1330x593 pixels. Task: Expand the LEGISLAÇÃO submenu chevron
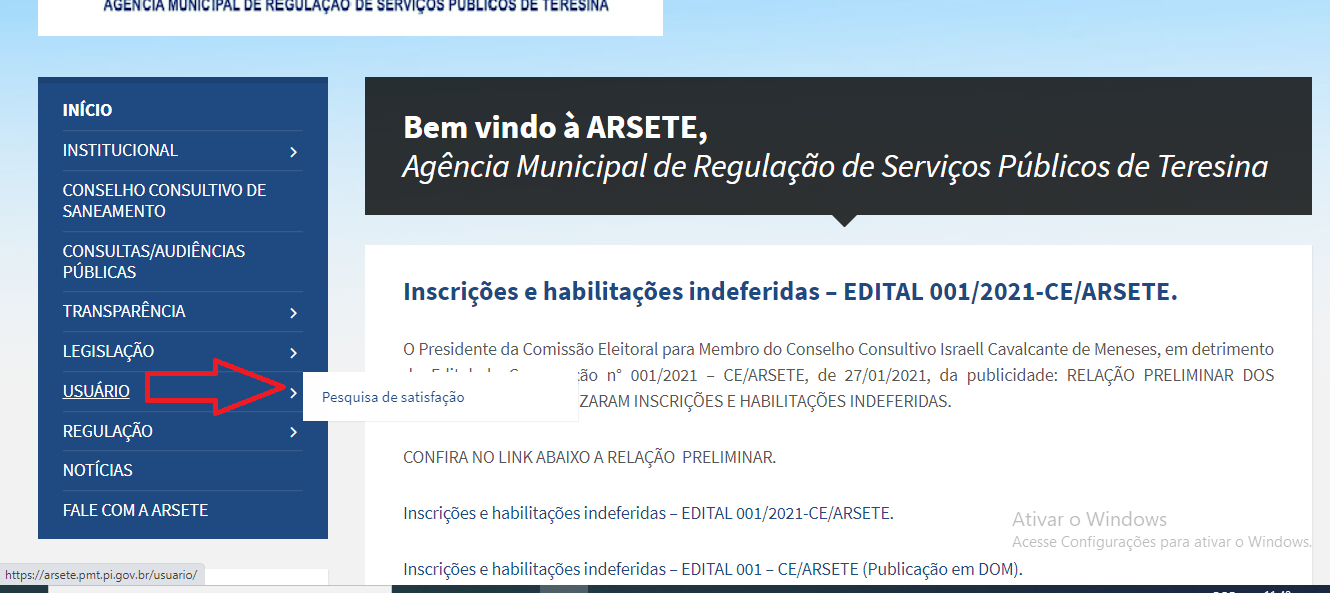click(x=293, y=353)
